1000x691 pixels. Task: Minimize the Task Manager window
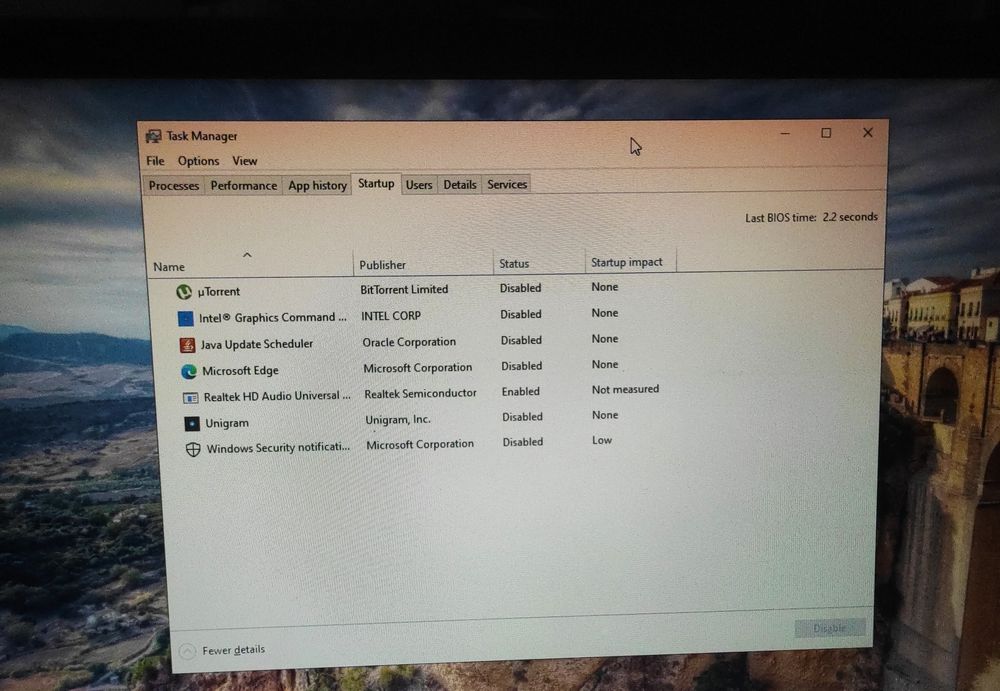[x=785, y=134]
